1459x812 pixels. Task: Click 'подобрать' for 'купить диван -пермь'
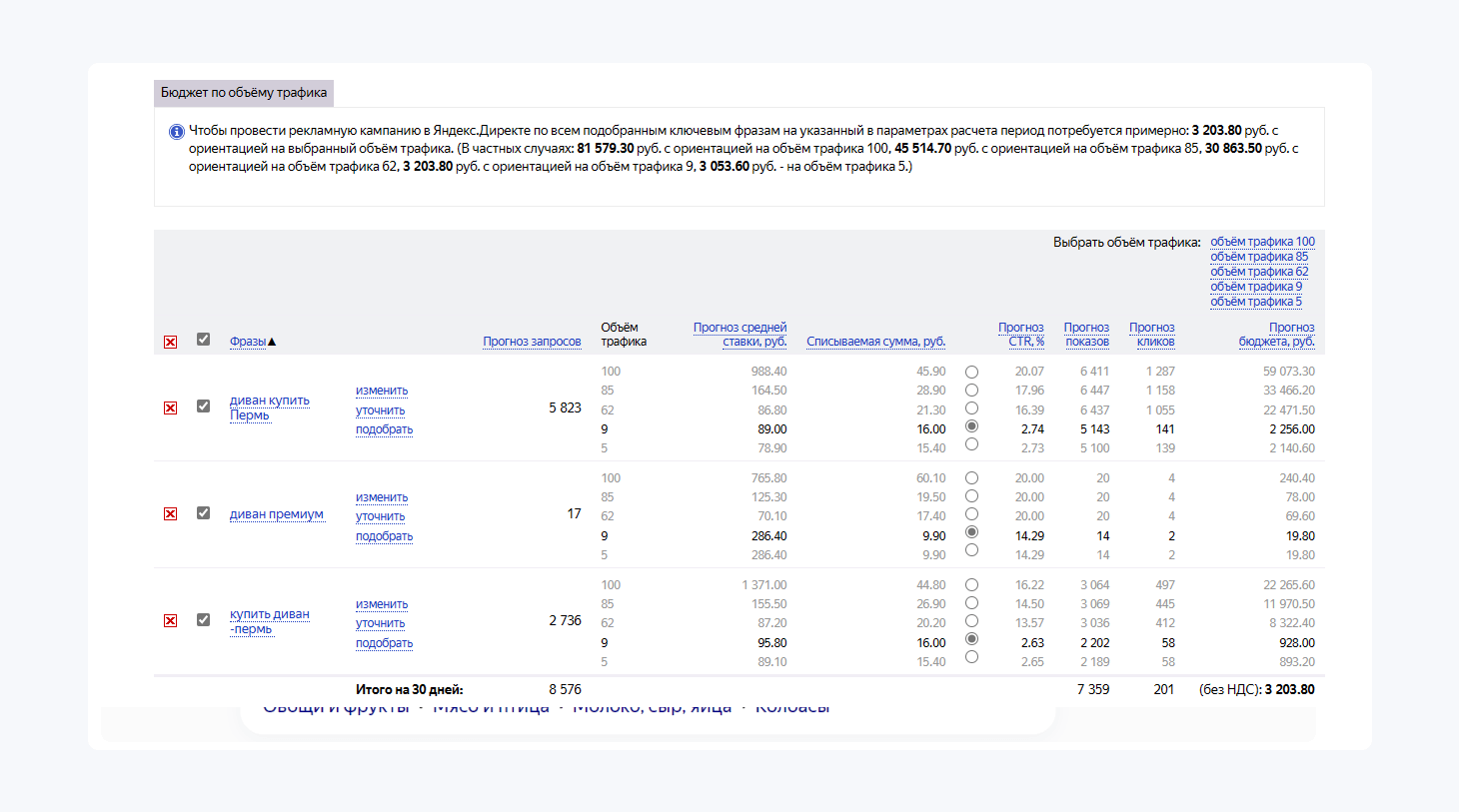point(385,643)
